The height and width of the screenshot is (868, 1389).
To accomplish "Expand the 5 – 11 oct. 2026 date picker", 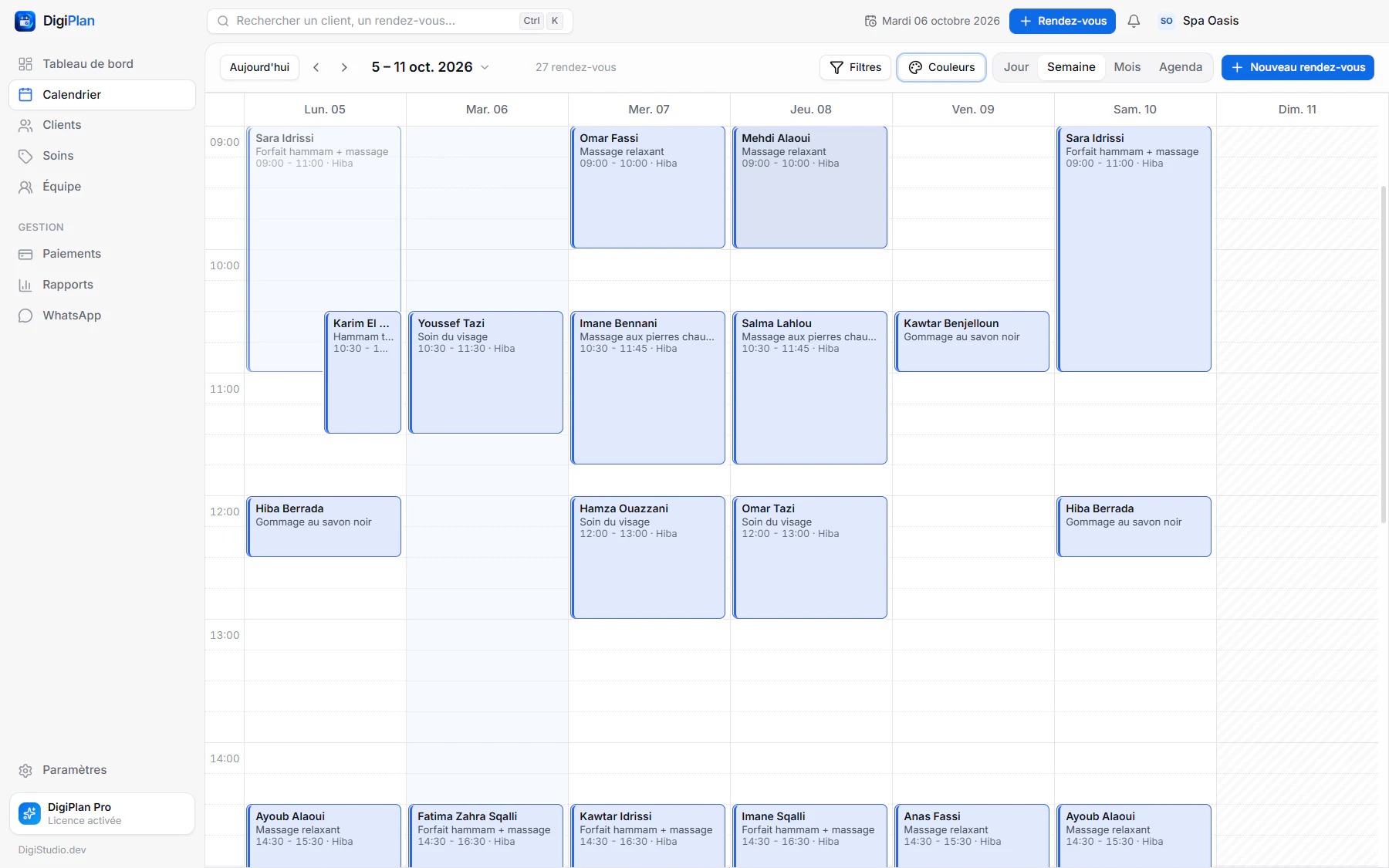I will [431, 67].
